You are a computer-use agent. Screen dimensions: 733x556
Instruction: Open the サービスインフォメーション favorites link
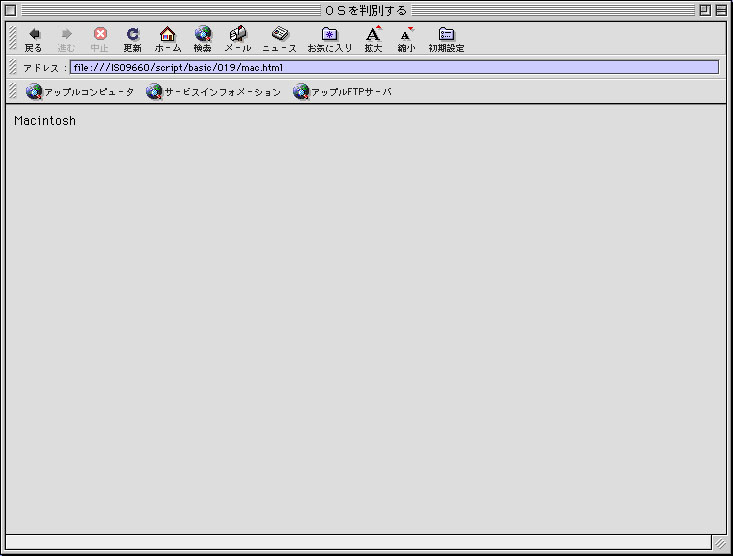coord(214,92)
